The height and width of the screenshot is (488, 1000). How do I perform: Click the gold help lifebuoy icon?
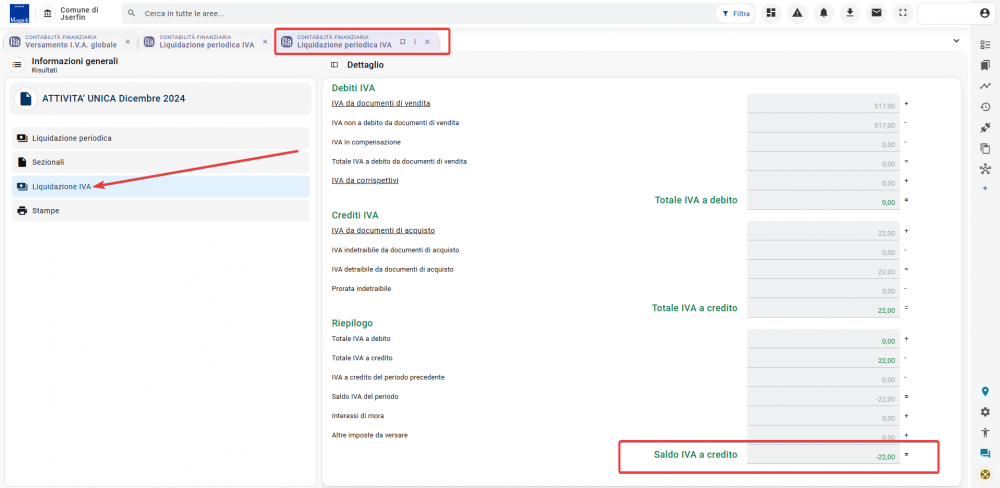coord(985,474)
